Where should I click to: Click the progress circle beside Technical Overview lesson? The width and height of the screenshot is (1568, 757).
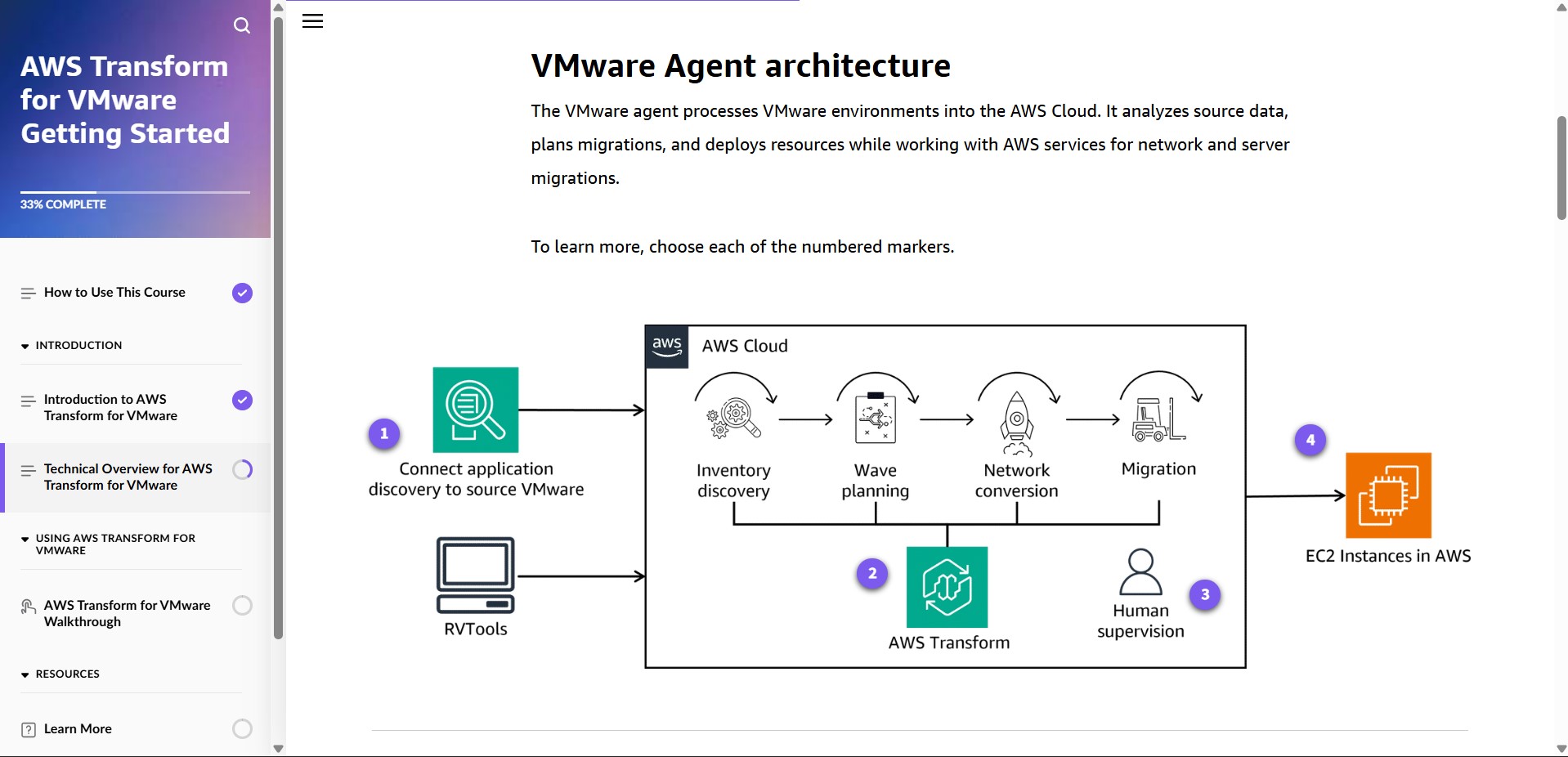[x=241, y=469]
